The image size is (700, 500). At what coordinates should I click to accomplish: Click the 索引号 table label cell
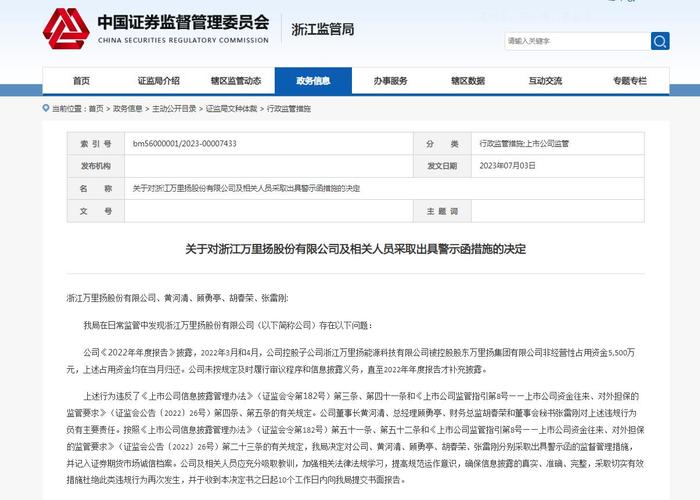coord(96,144)
